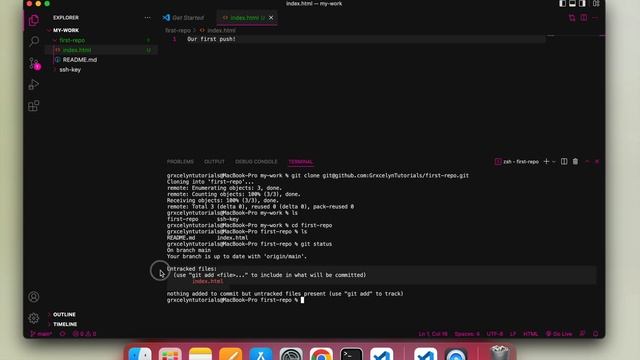Open errors and warnings count in status bar
The height and width of the screenshot is (360, 640).
(x=84, y=334)
